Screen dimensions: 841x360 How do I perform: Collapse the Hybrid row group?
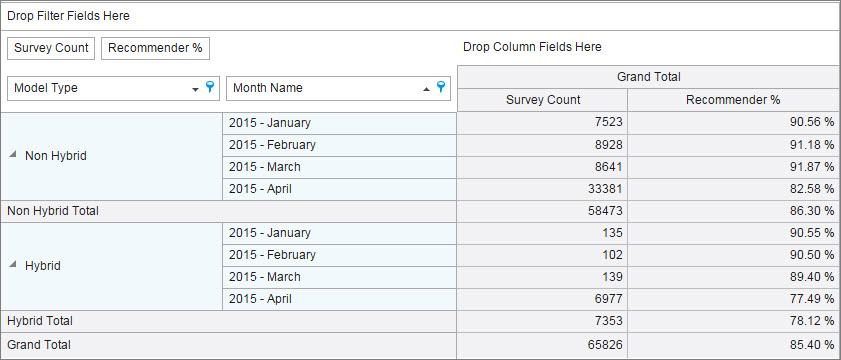13,264
